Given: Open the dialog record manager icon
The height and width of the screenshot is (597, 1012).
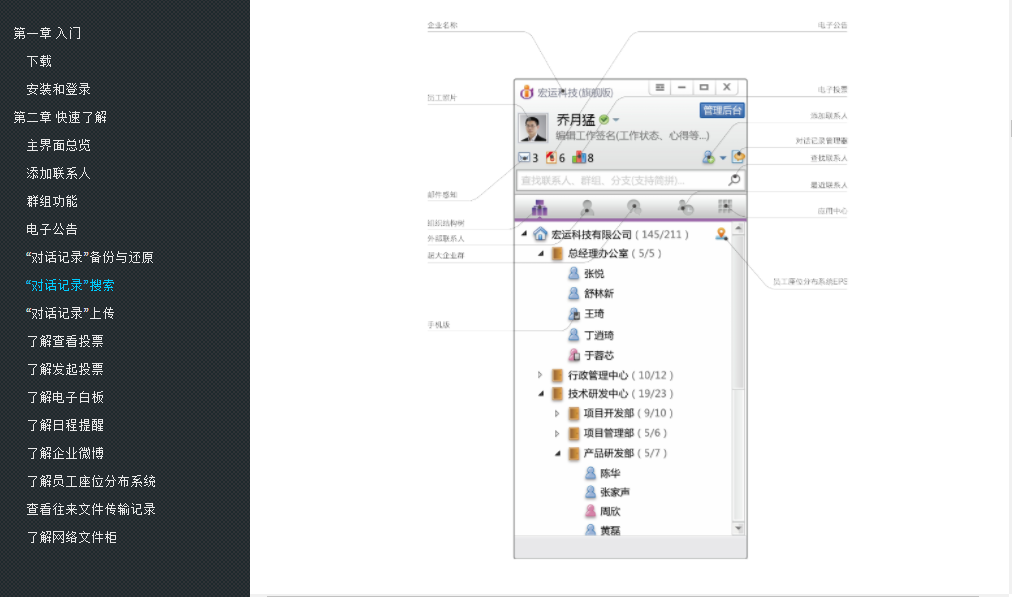Looking at the screenshot, I should [738, 156].
